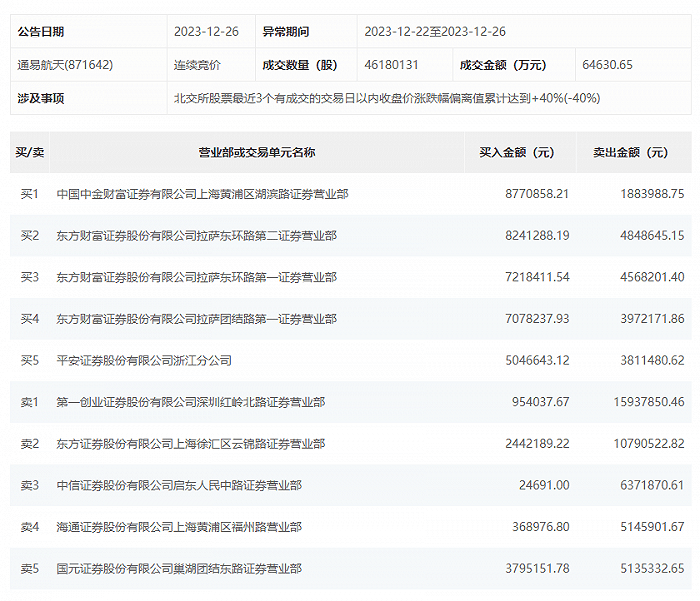The height and width of the screenshot is (601, 700).
Task: Select sell amount 5135332.65
Action: pos(652,568)
